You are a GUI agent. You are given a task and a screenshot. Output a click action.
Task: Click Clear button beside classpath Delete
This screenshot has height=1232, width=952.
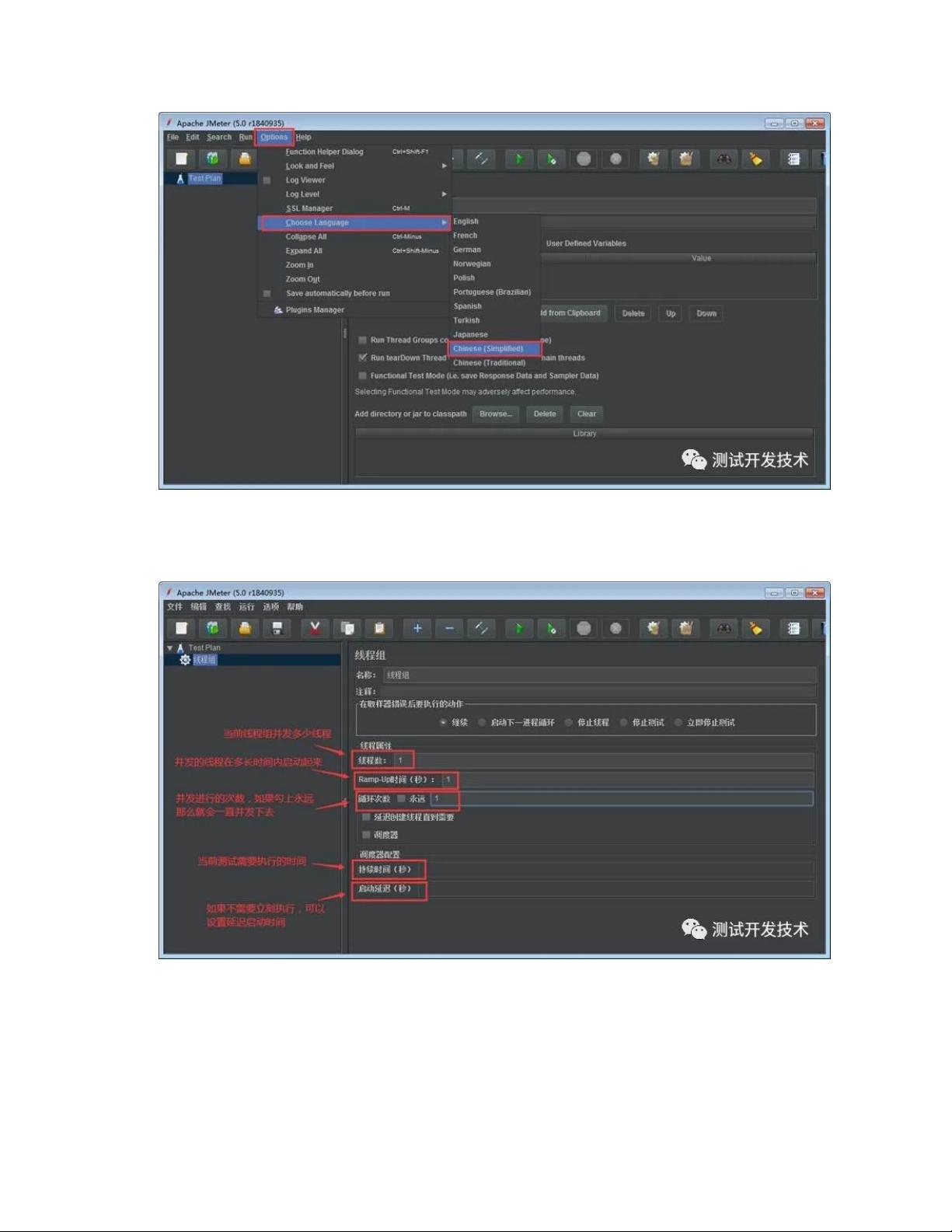587,414
